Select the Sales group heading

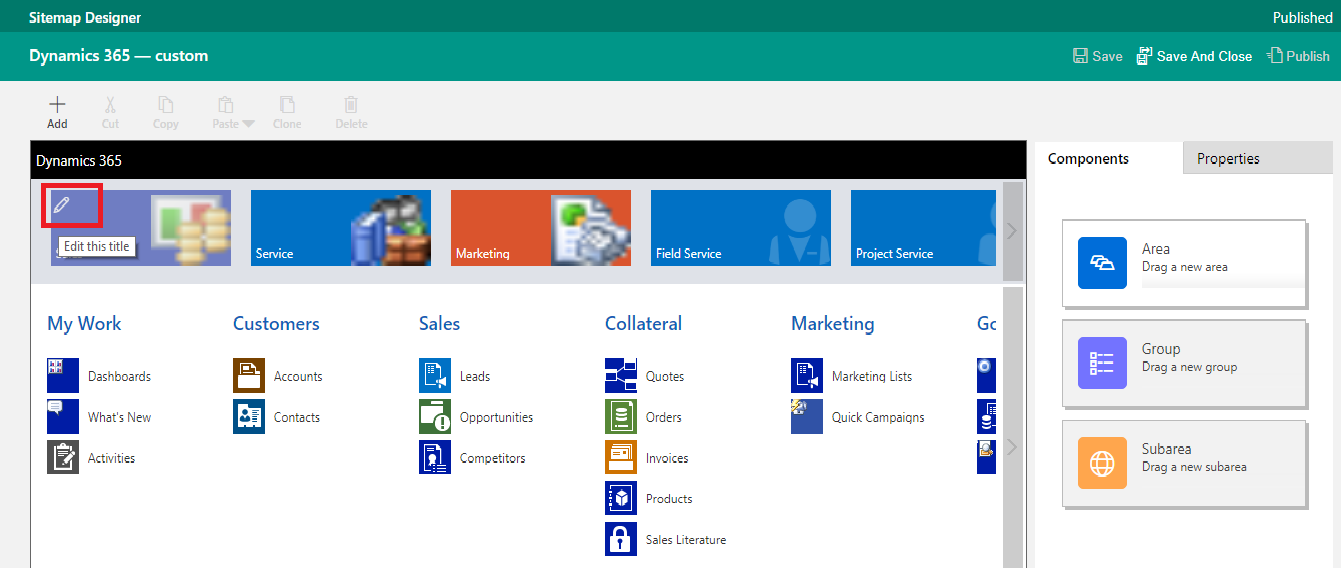pos(439,323)
